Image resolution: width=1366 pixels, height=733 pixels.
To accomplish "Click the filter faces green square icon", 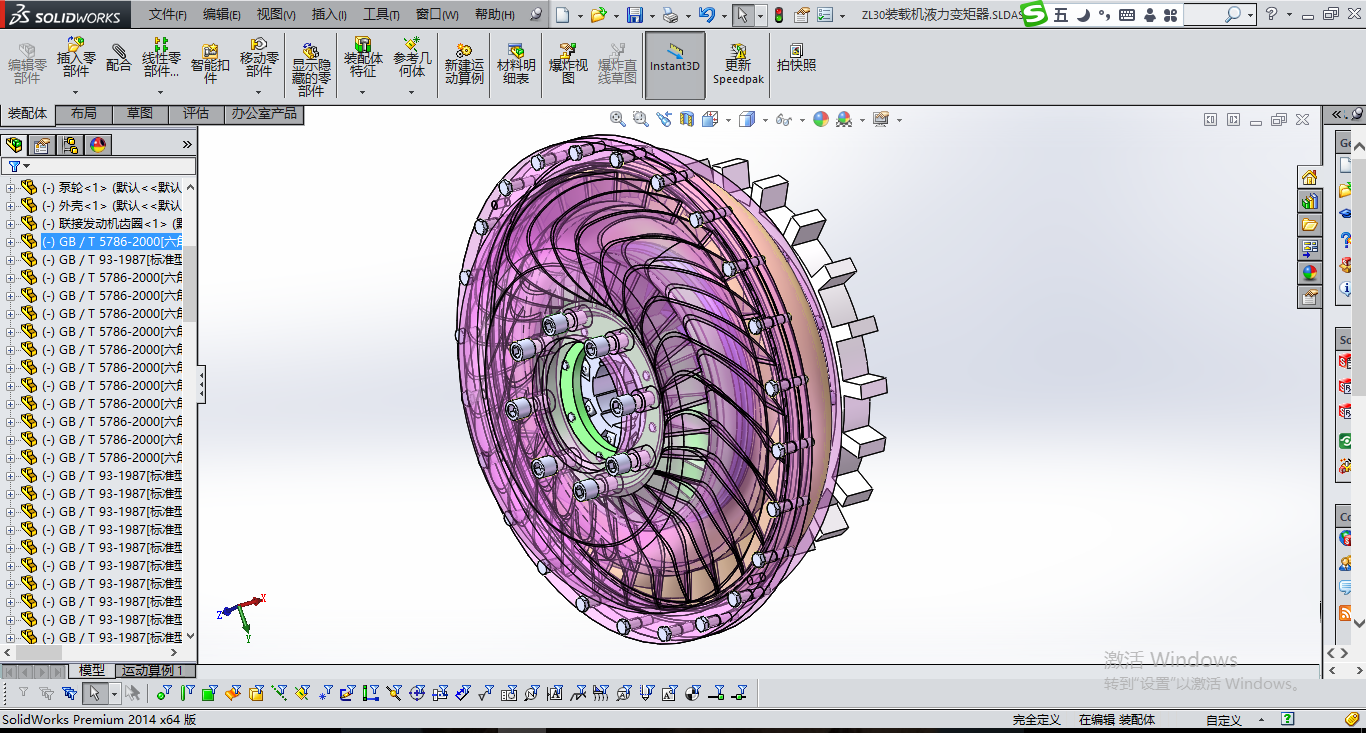I will pyautogui.click(x=209, y=692).
